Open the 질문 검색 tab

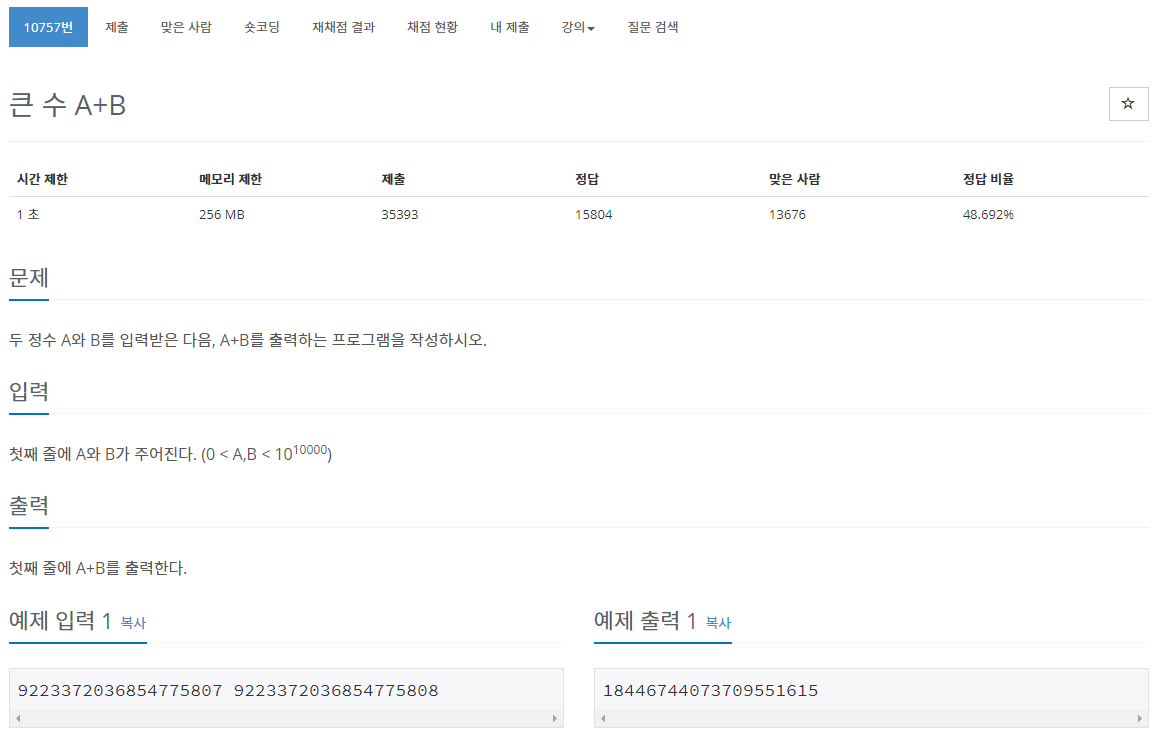point(652,27)
